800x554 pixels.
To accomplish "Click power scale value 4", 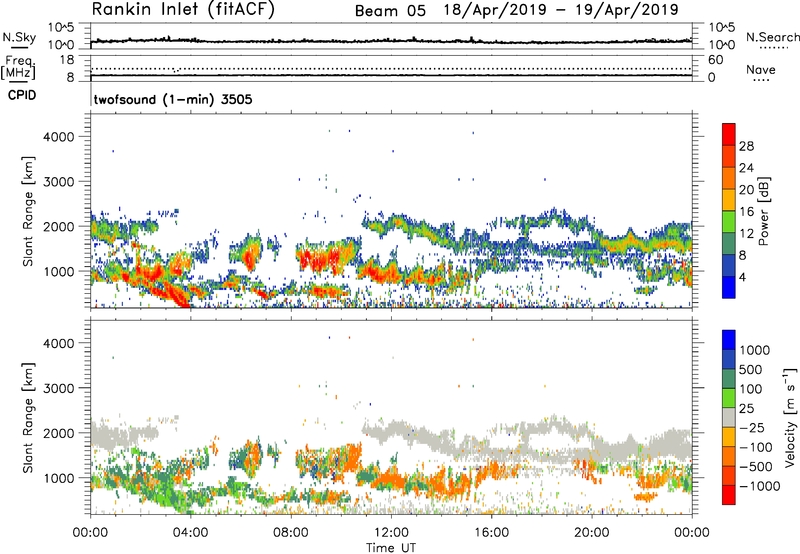I will pos(742,278).
